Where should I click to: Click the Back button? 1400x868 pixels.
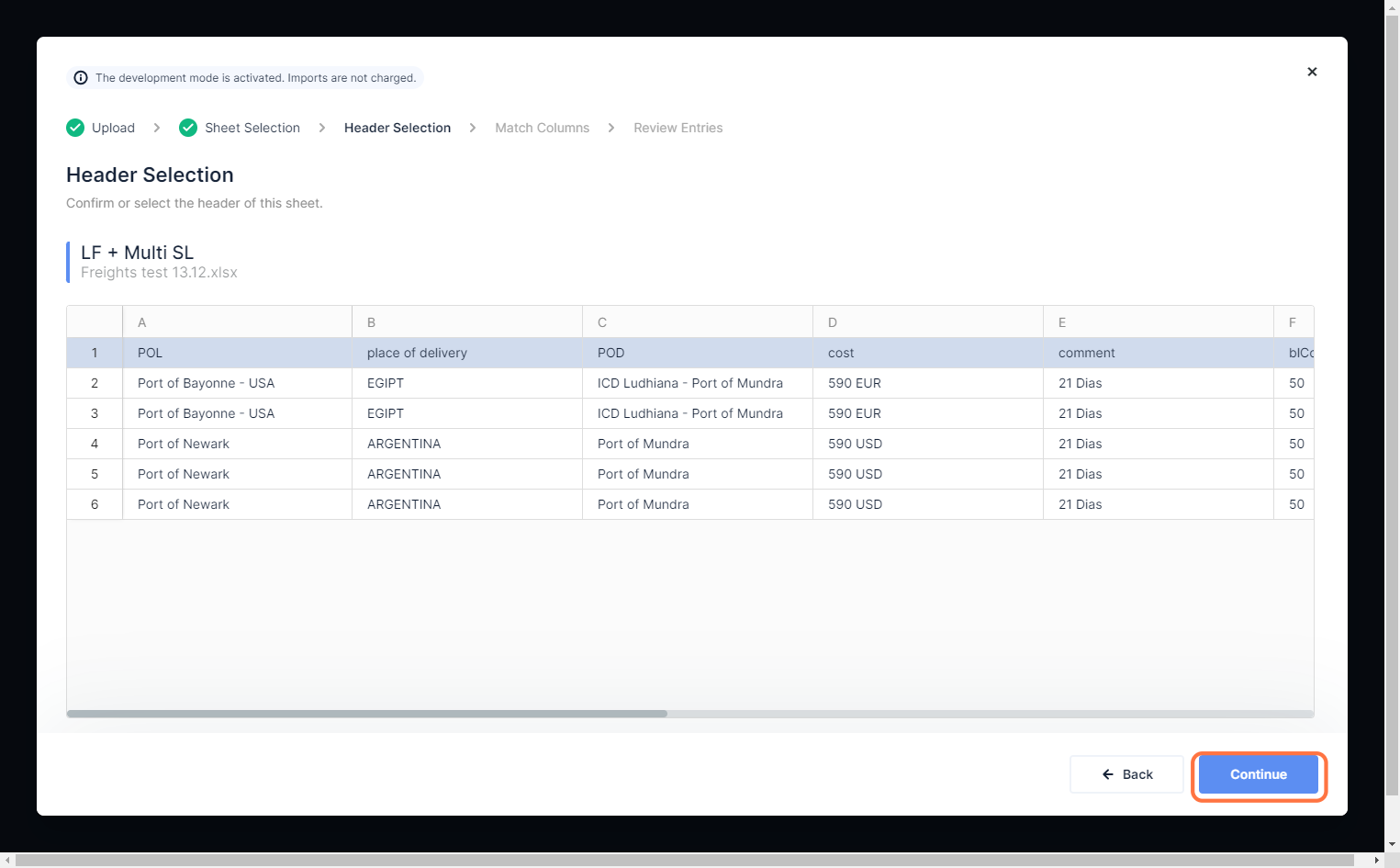tap(1126, 774)
